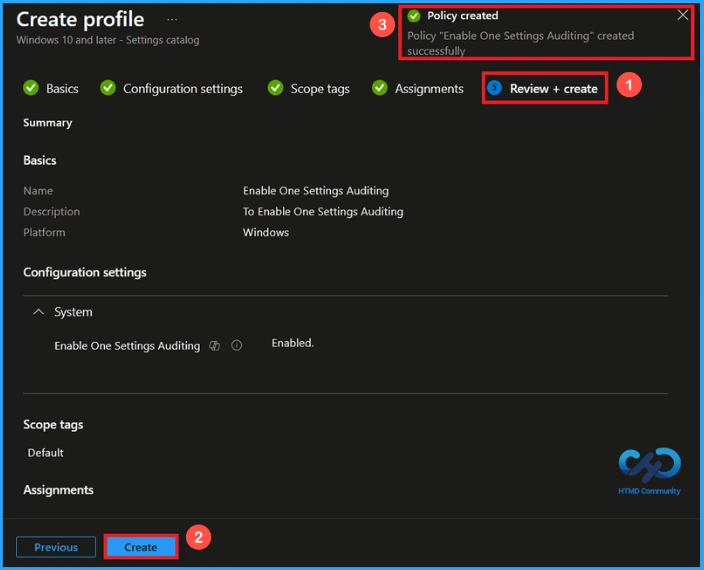Click the Assignments section heading
Screen dimensions: 704x570
(x=58, y=490)
